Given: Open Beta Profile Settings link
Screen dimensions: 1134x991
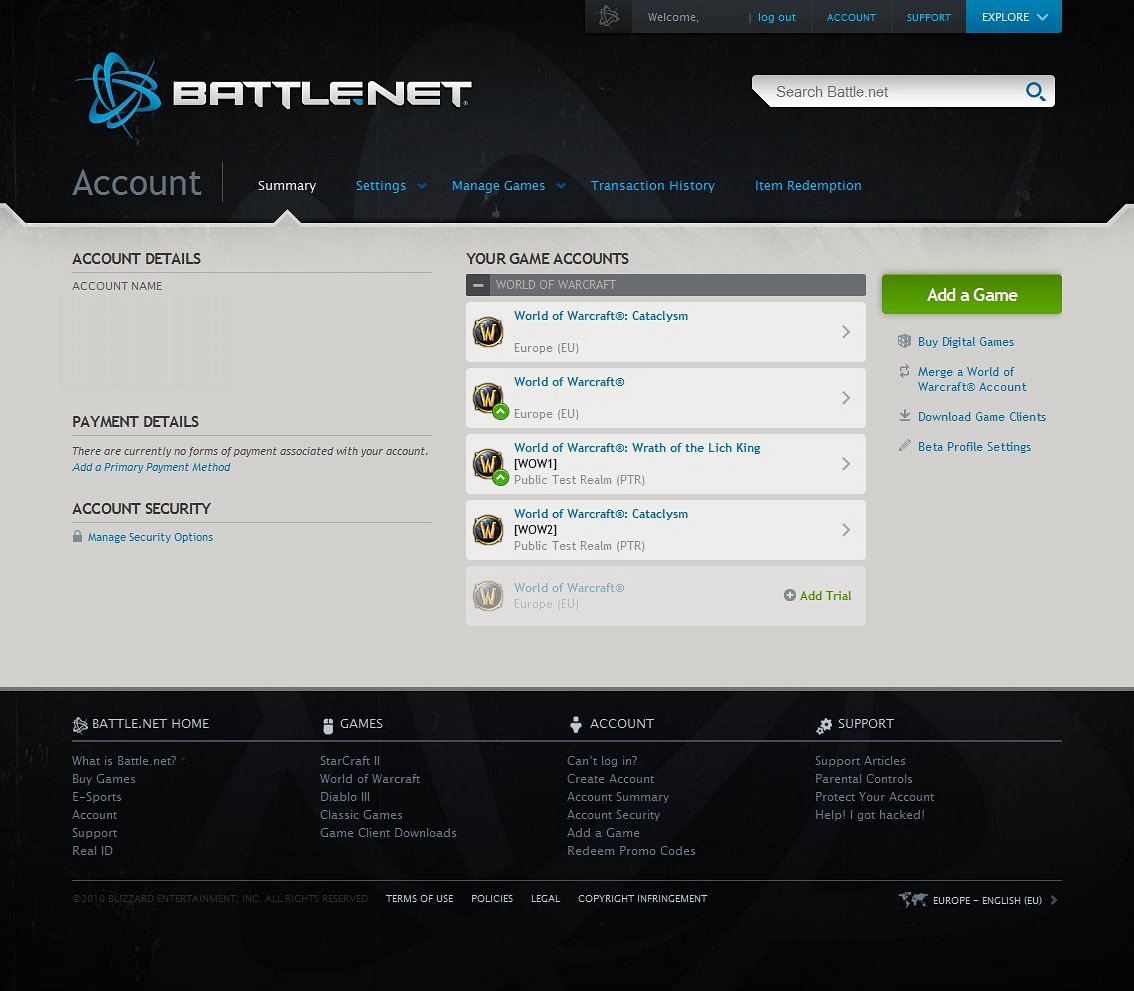Looking at the screenshot, I should point(974,447).
